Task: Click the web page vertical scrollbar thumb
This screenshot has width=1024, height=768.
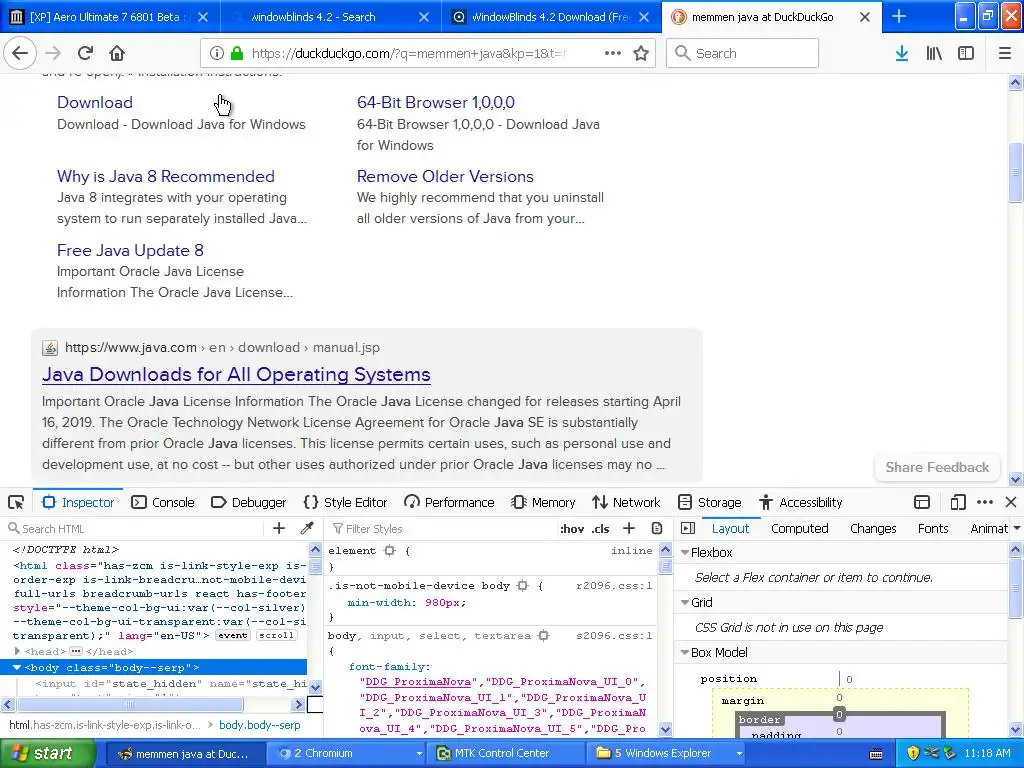Action: (x=1015, y=172)
